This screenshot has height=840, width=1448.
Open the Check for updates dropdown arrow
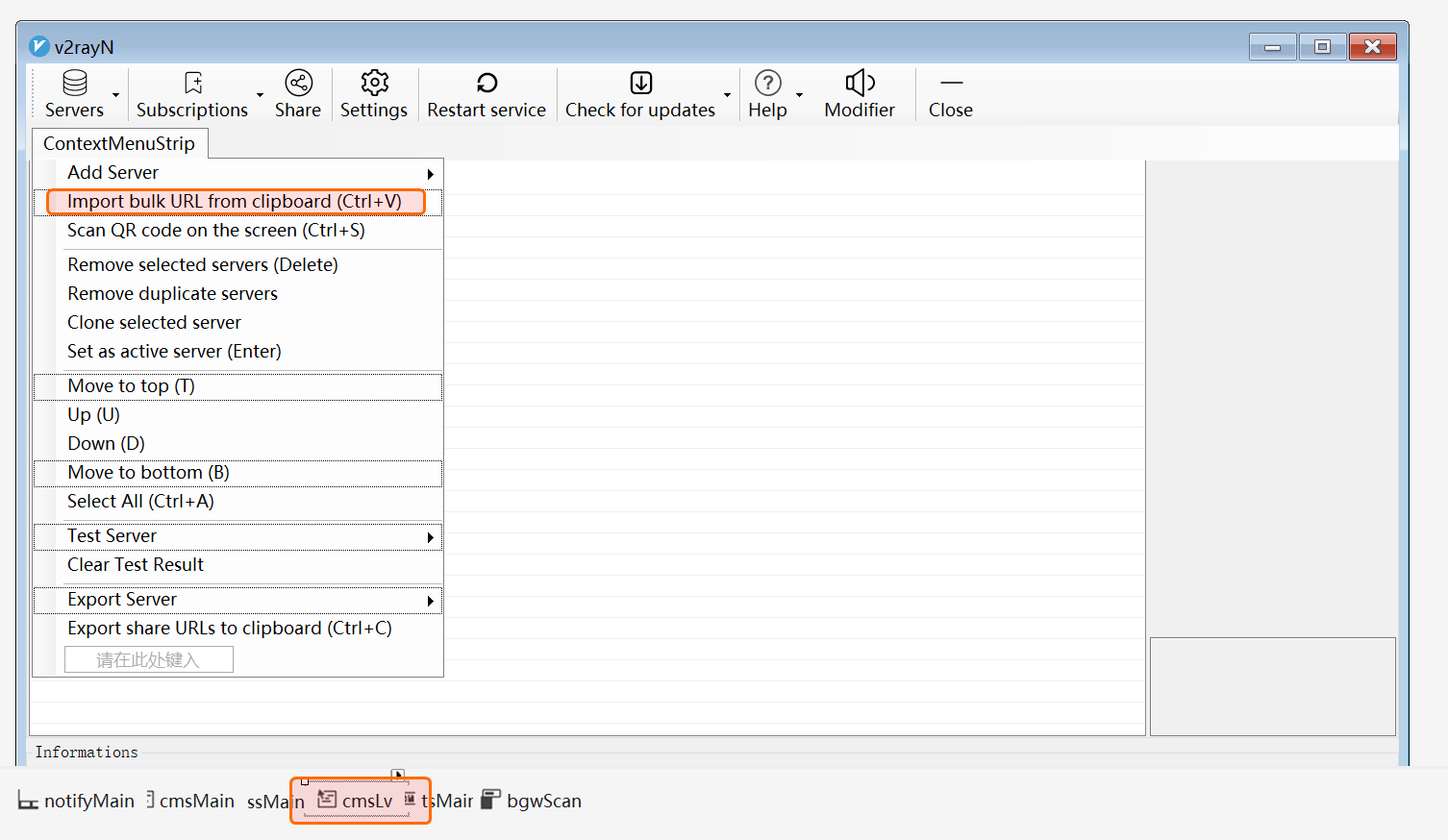pyautogui.click(x=727, y=95)
